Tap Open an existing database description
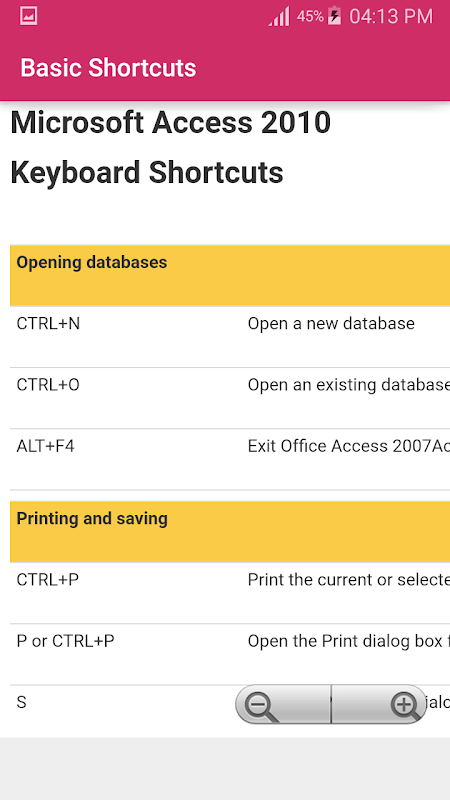Screen dimensions: 450x800 tap(349, 385)
